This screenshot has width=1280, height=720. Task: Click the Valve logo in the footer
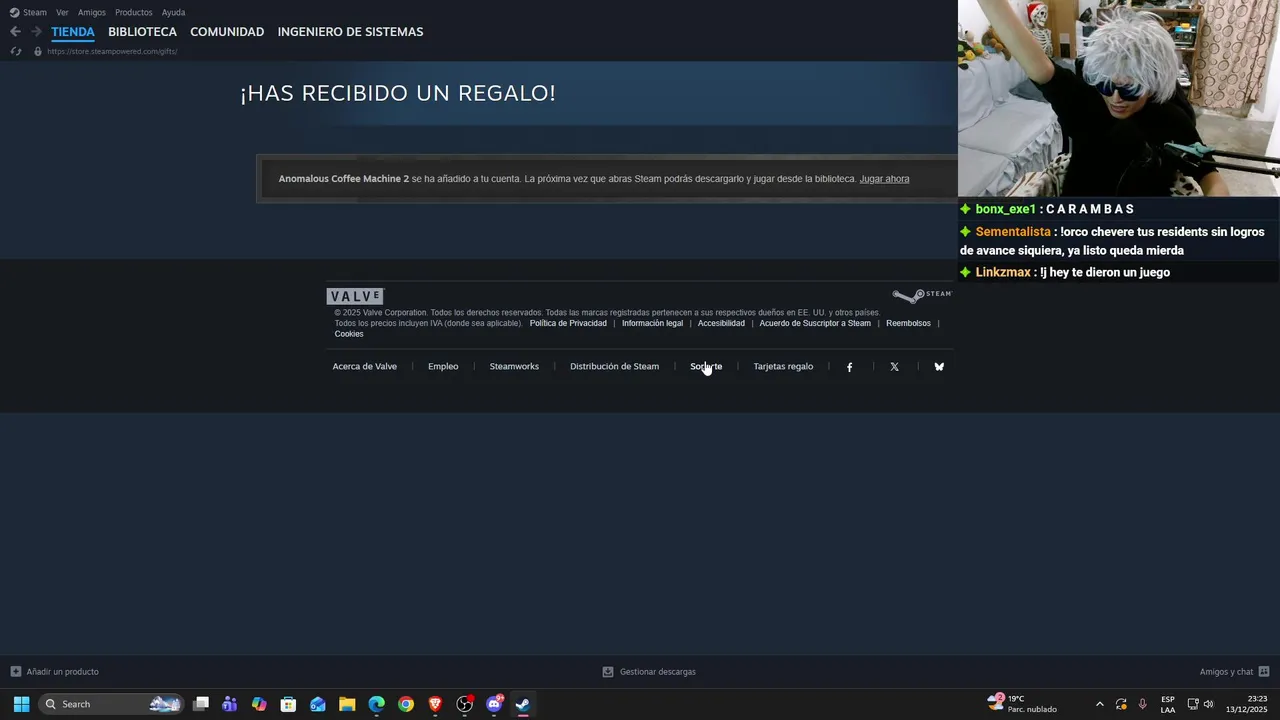tap(355, 296)
